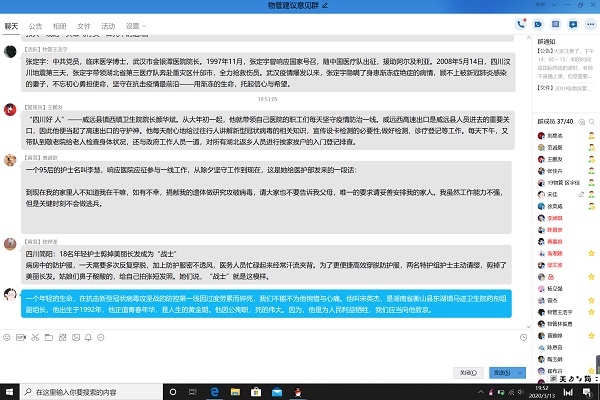Send a file via folder icon

pos(49,337)
